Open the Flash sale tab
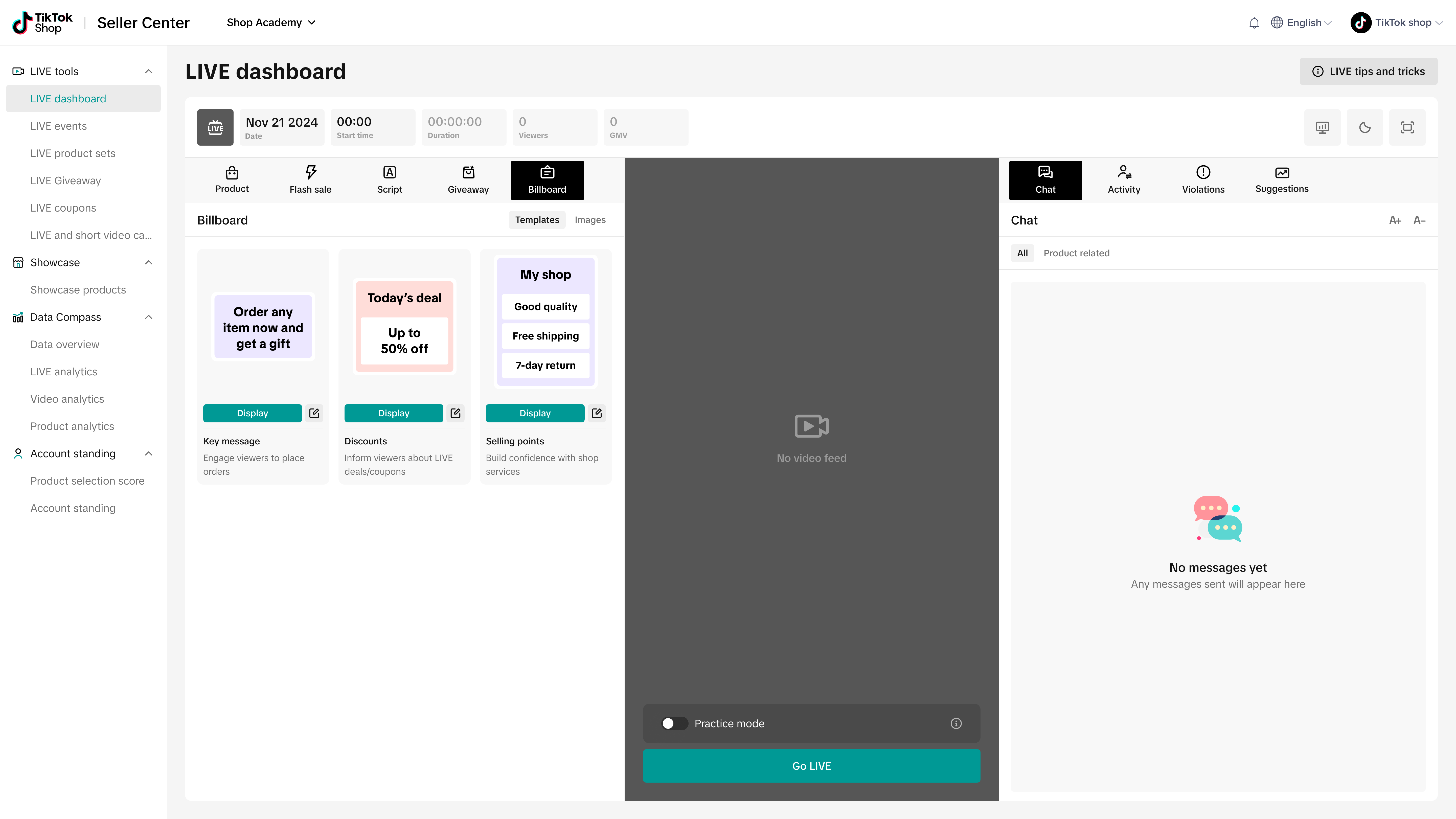Image resolution: width=1456 pixels, height=819 pixels. coord(310,180)
